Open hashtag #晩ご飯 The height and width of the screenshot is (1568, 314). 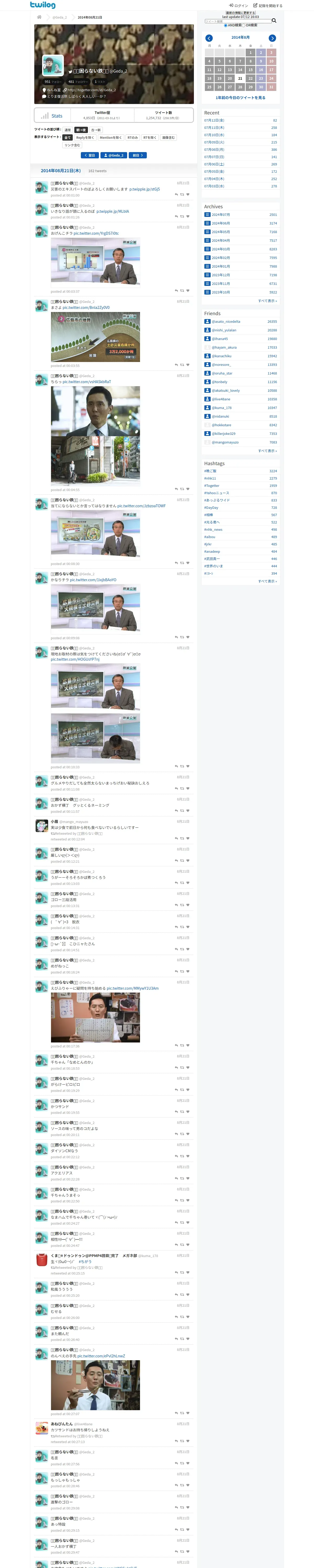click(210, 471)
